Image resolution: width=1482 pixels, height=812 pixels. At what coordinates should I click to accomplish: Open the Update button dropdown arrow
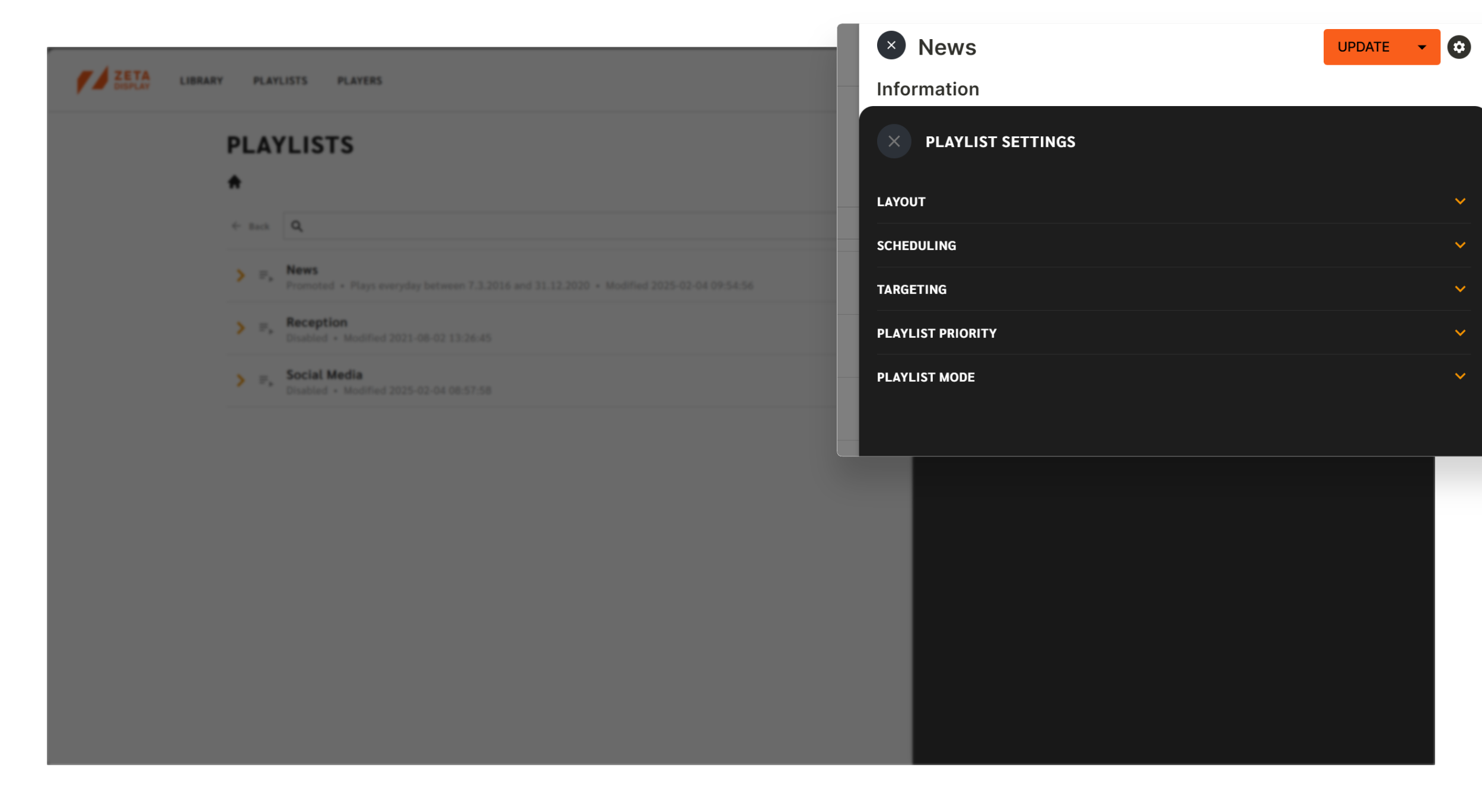click(1422, 47)
